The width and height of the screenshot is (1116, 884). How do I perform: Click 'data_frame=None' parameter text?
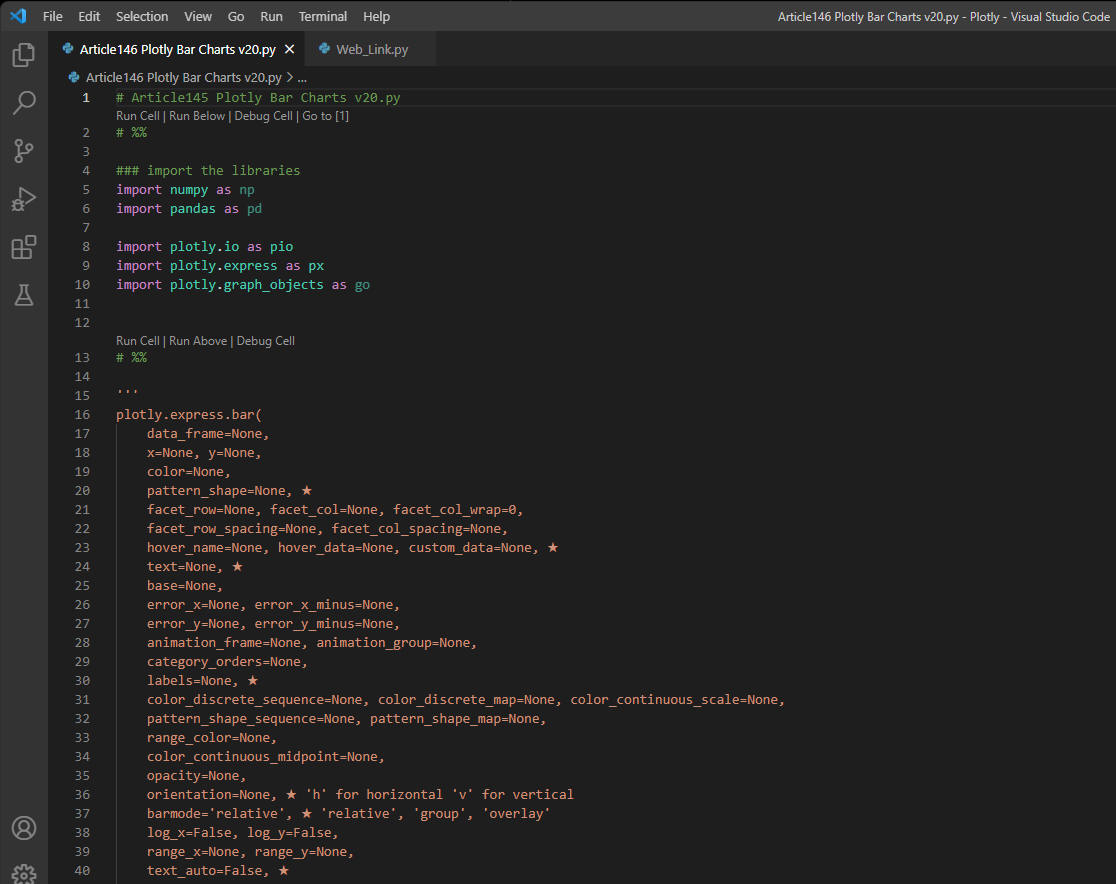(204, 433)
